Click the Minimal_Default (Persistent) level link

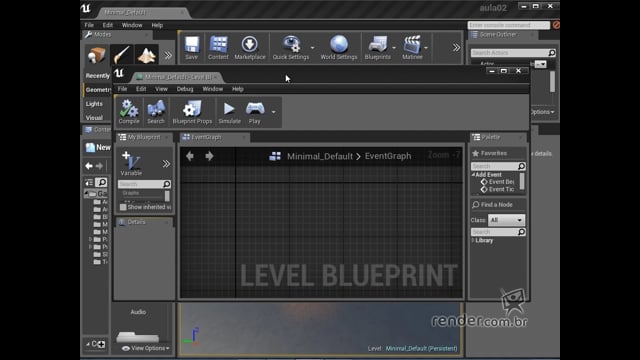click(421, 349)
